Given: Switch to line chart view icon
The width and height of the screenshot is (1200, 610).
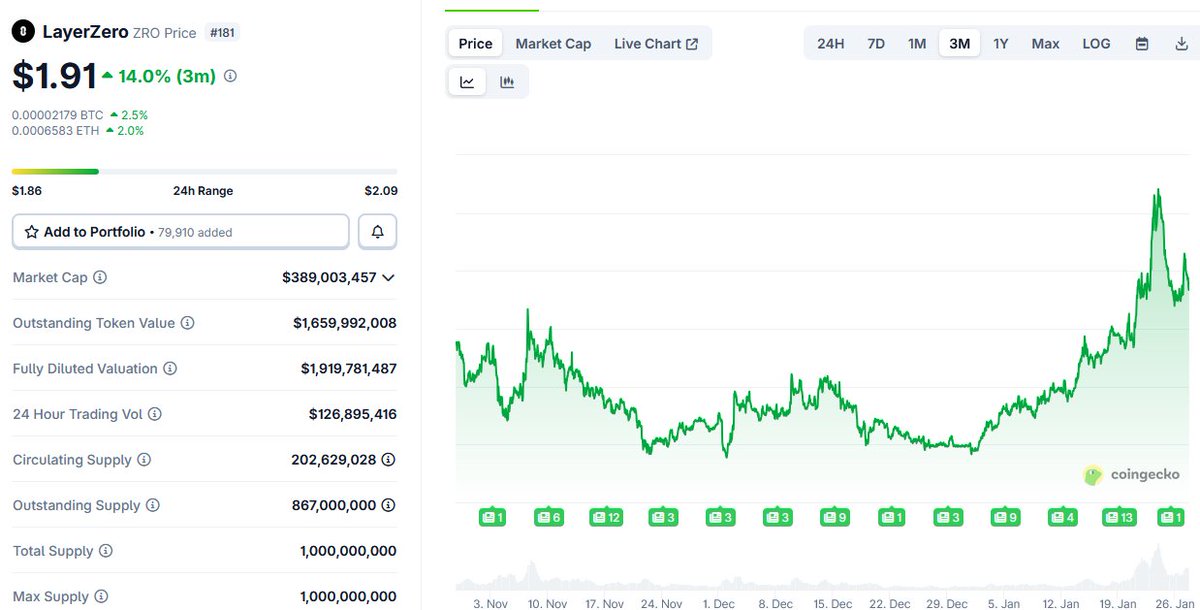Looking at the screenshot, I should (467, 82).
